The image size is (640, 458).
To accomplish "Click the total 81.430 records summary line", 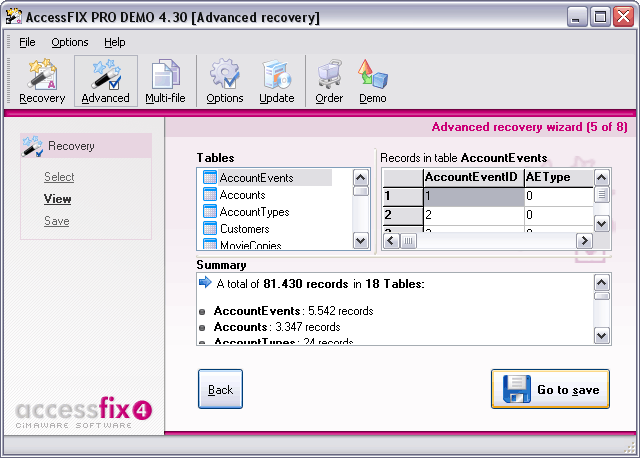I will [x=320, y=284].
